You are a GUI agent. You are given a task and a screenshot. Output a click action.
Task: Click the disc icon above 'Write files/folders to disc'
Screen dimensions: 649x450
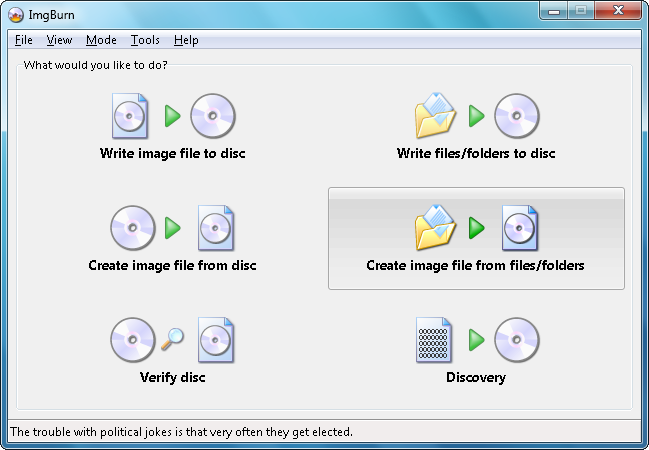tap(517, 116)
